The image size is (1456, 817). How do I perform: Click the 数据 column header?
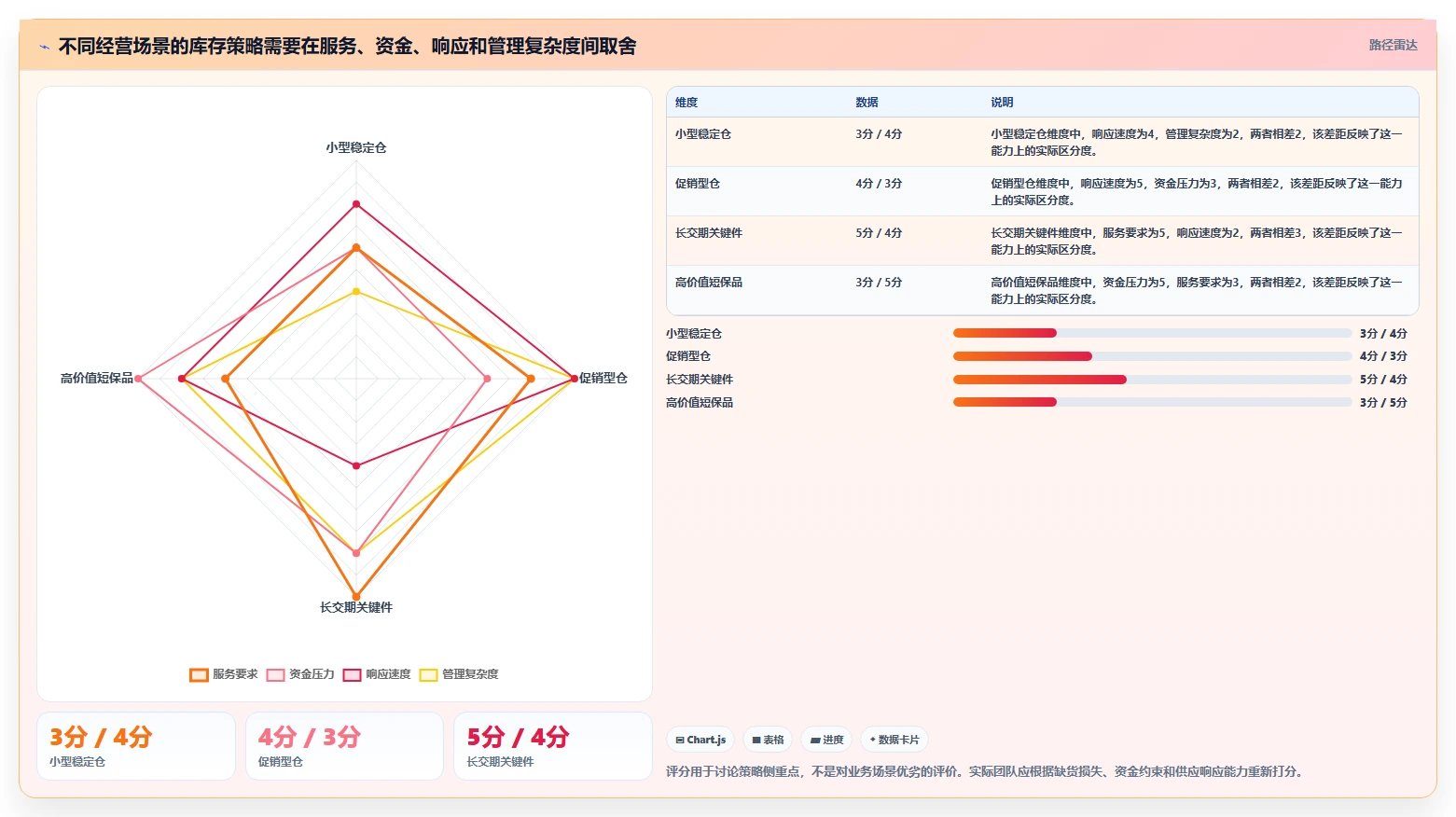coord(867,103)
